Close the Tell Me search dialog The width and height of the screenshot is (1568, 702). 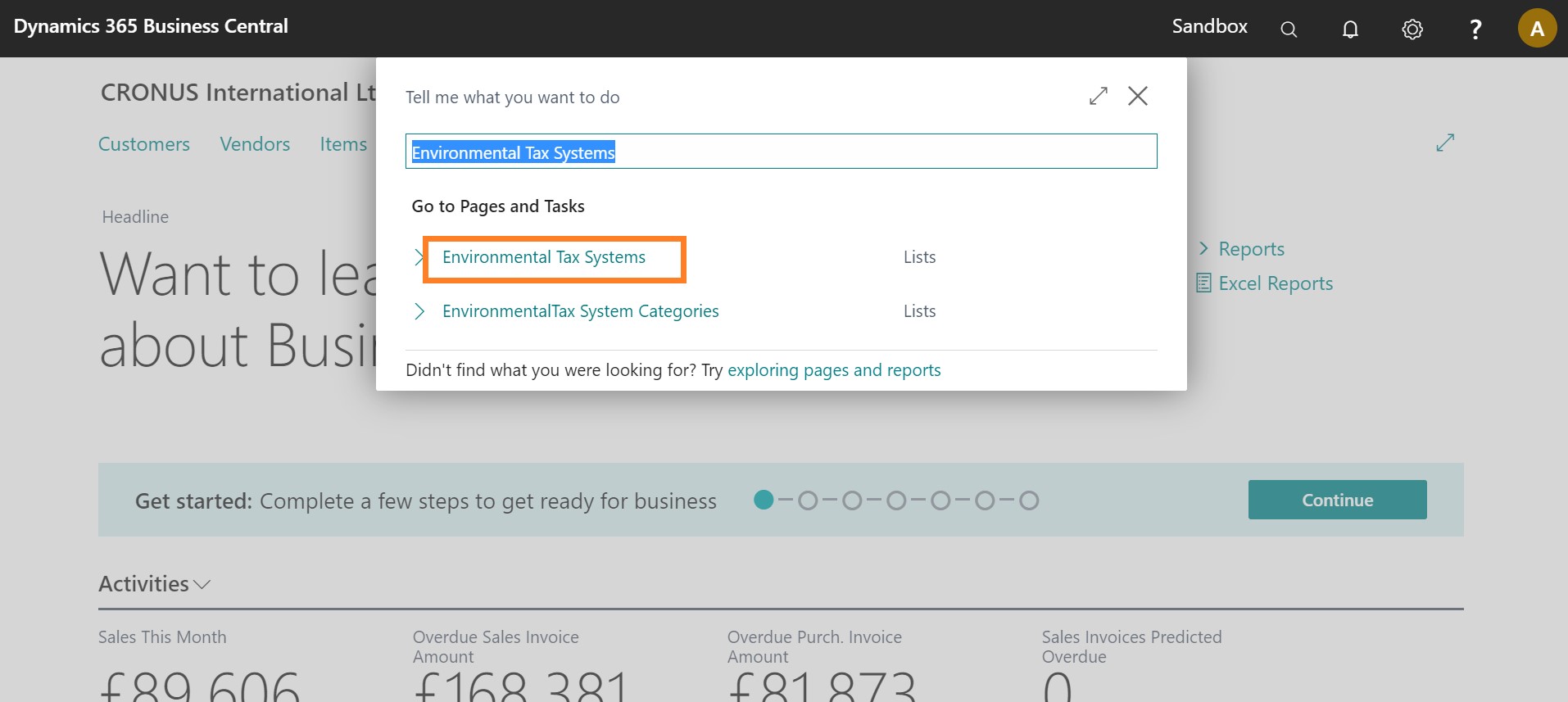[1138, 97]
